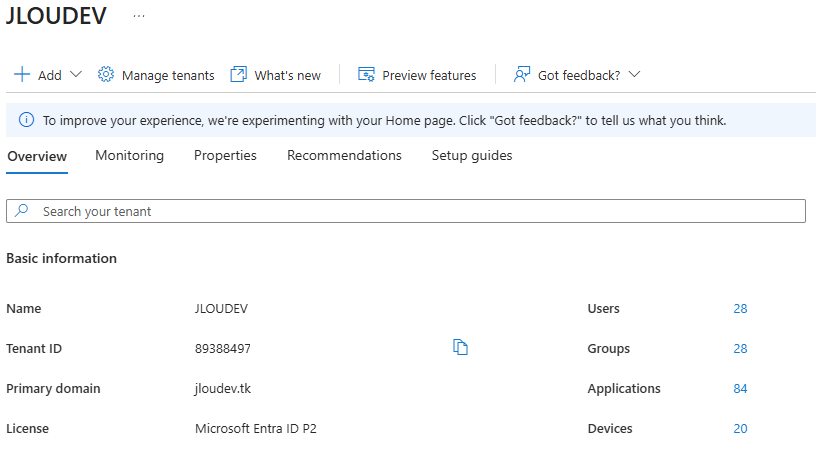Click the Preview features icon
The height and width of the screenshot is (459, 816).
coord(366,75)
